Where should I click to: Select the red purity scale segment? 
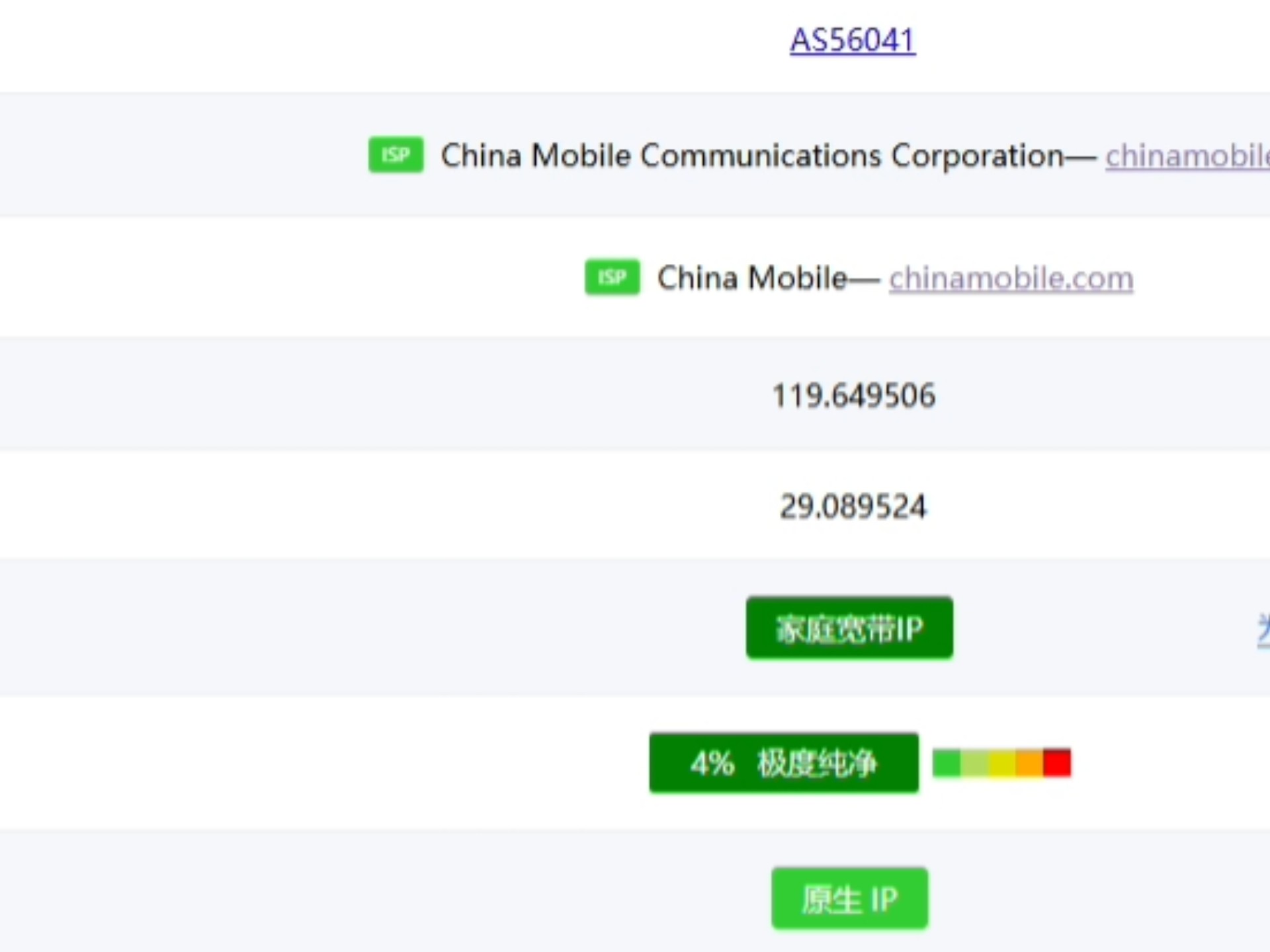1057,762
